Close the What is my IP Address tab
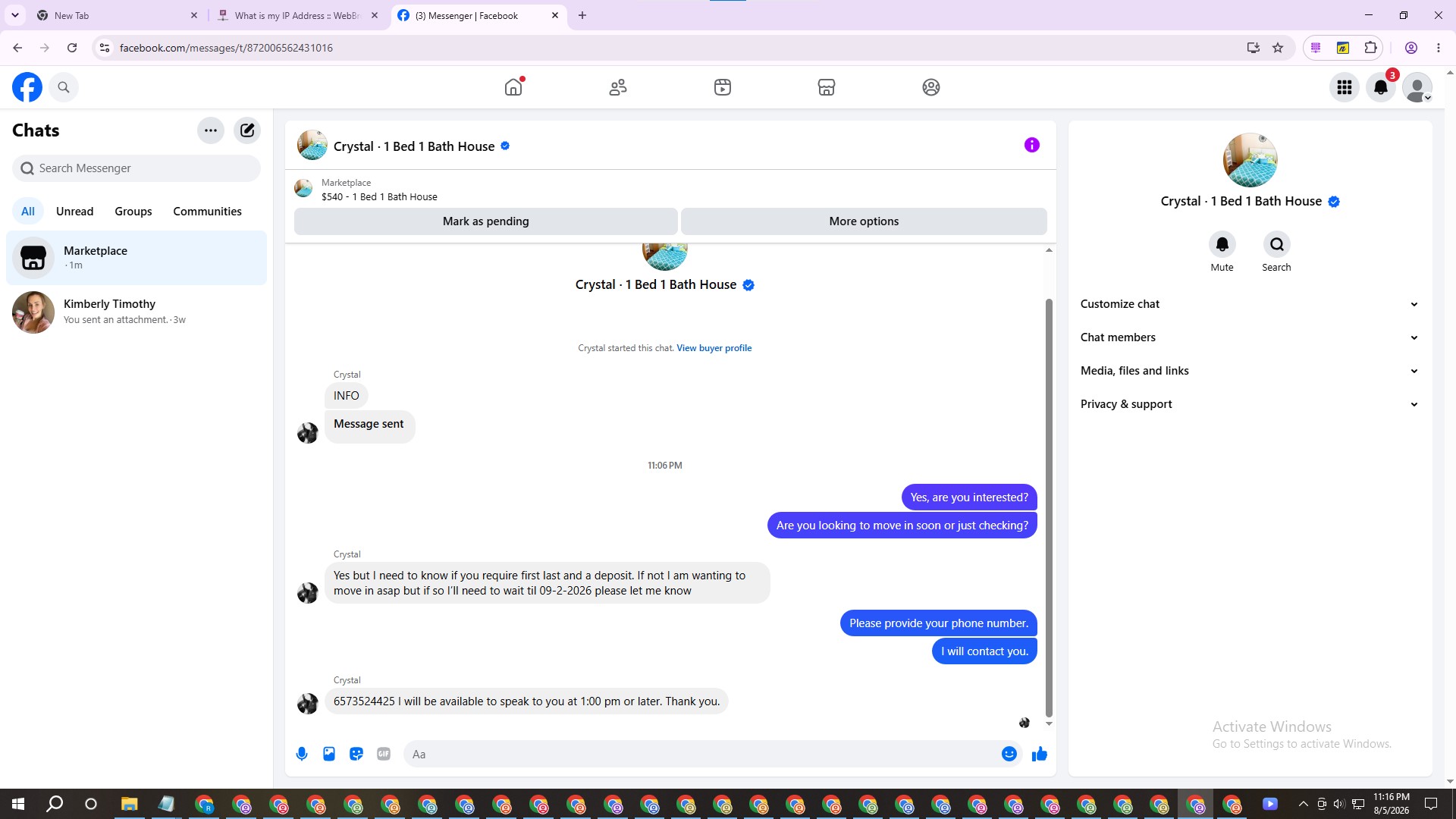 [x=375, y=15]
